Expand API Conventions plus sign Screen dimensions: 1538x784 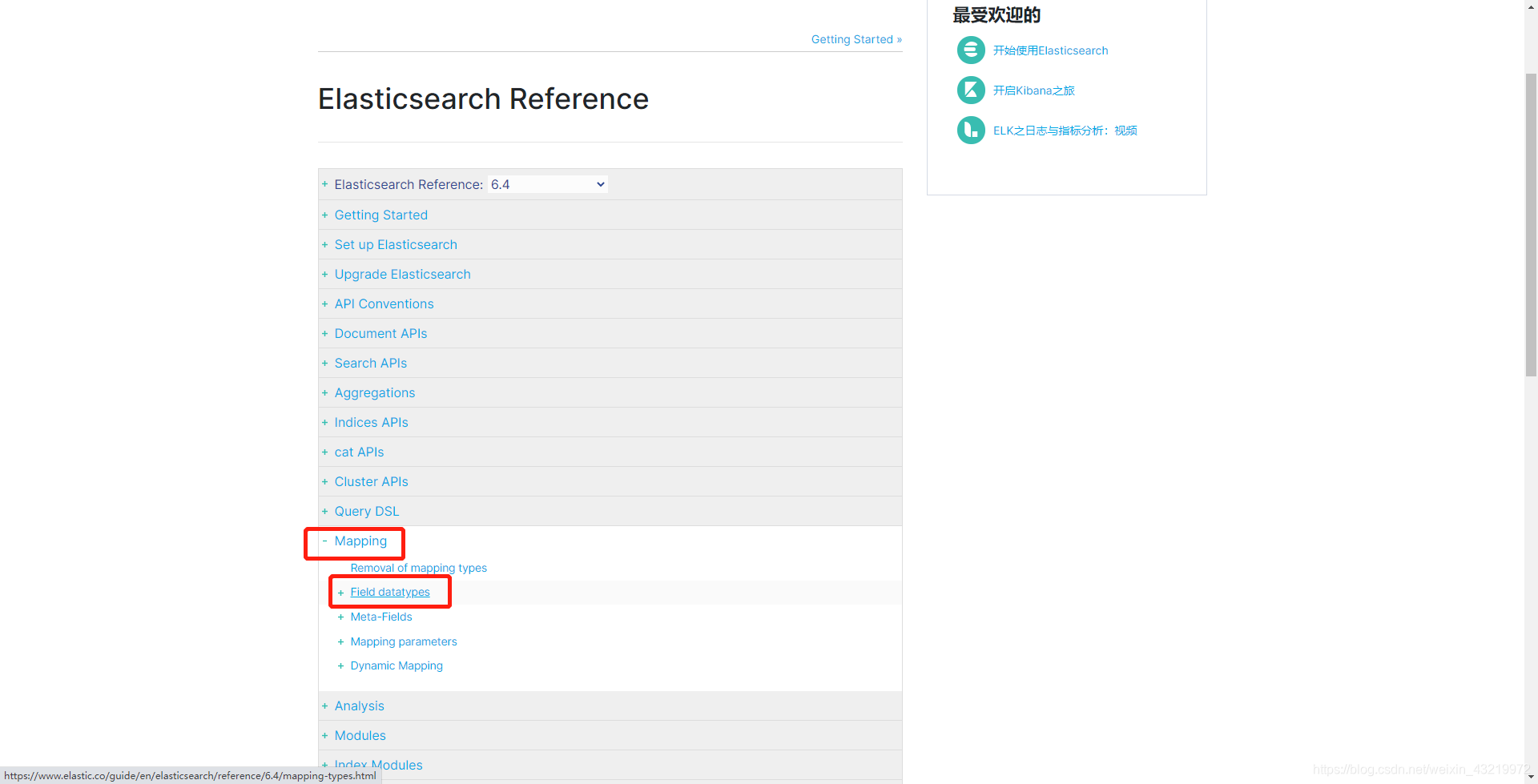325,304
